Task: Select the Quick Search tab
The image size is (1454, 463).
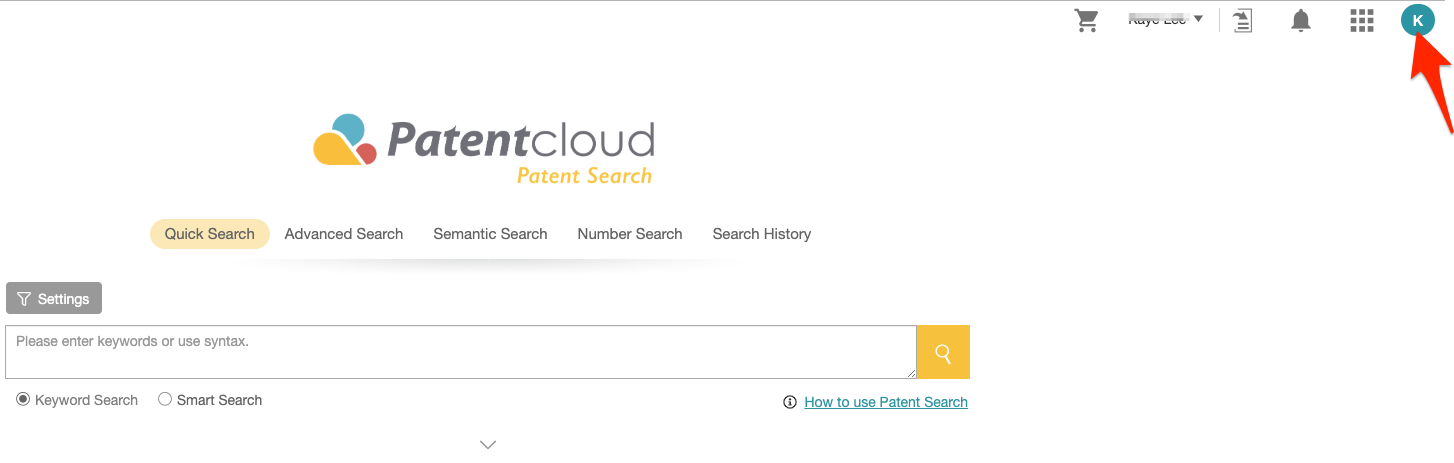Action: coord(210,234)
